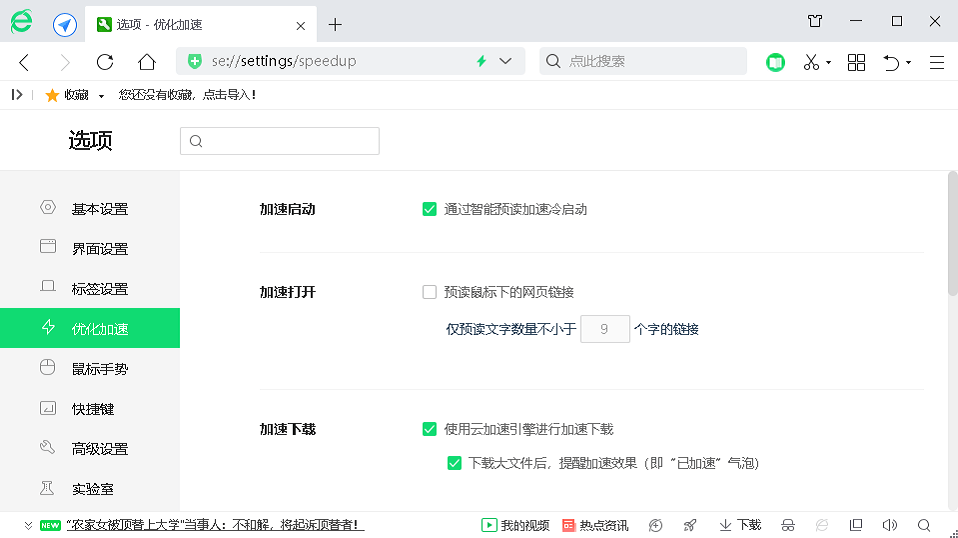The image size is (958, 538).
Task: Click the vertical scrollbar of settings page
Action: [x=953, y=235]
